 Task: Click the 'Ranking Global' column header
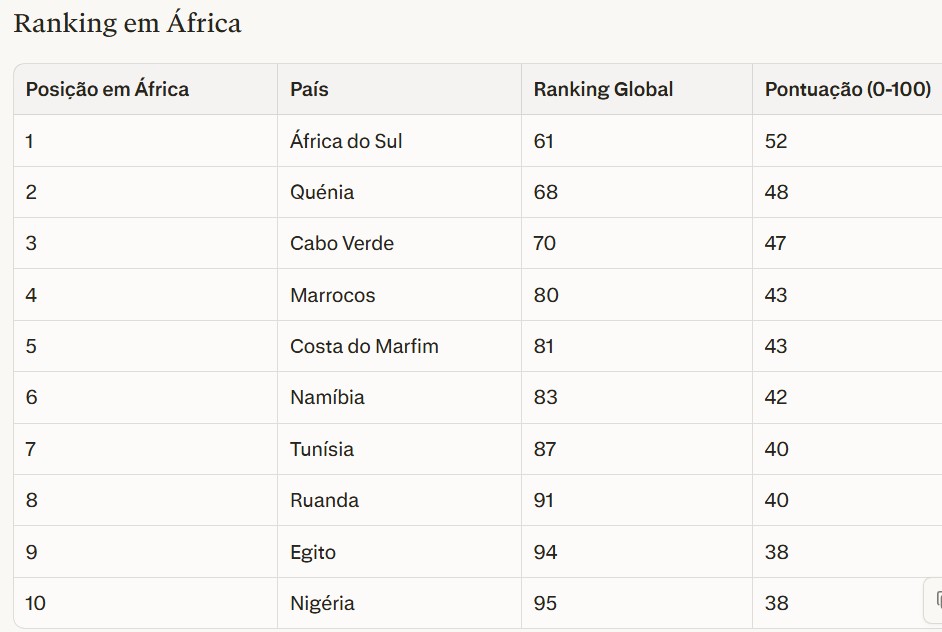click(x=603, y=89)
